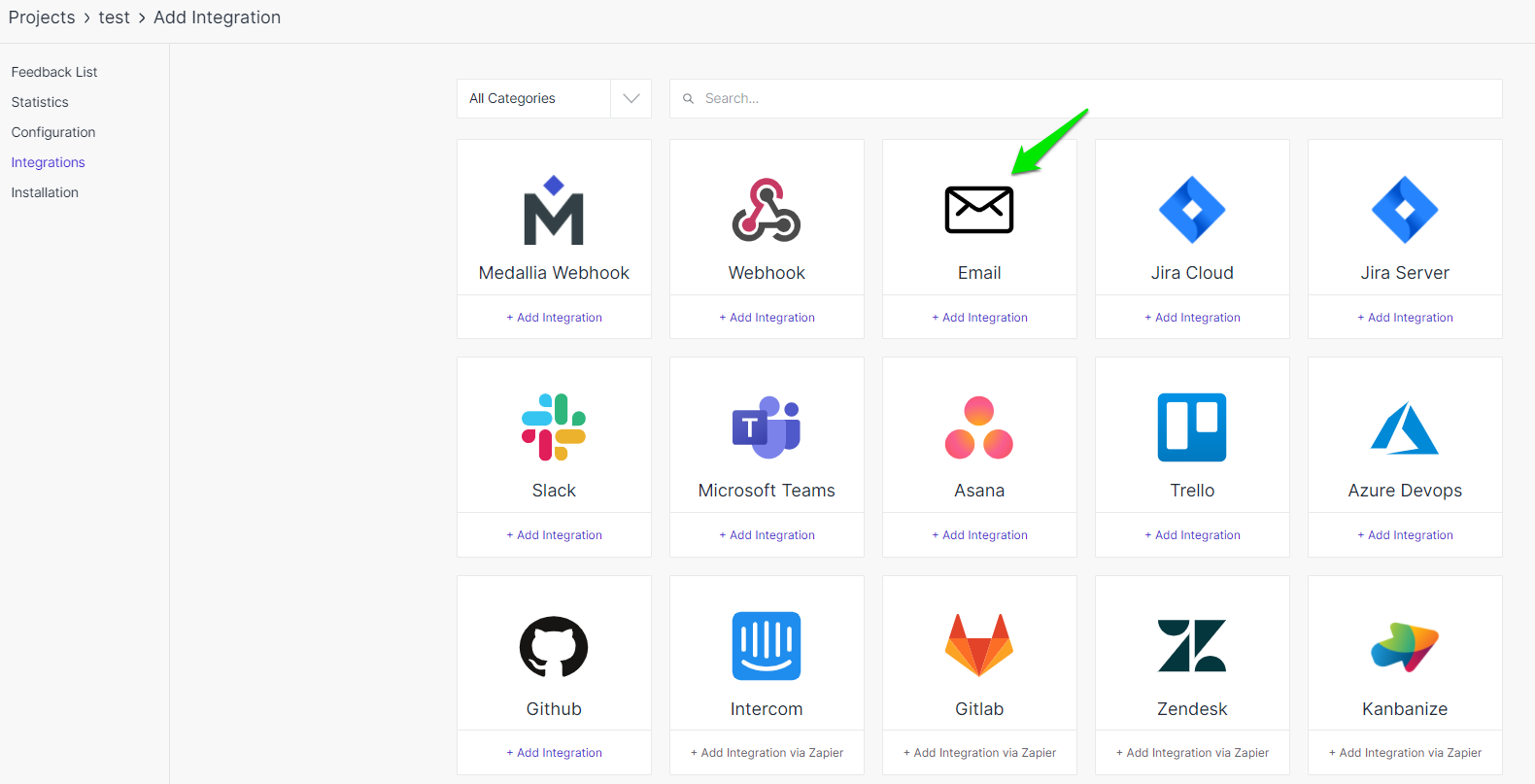The image size is (1535, 784).
Task: Add Integration for Email
Action: pyautogui.click(x=979, y=318)
